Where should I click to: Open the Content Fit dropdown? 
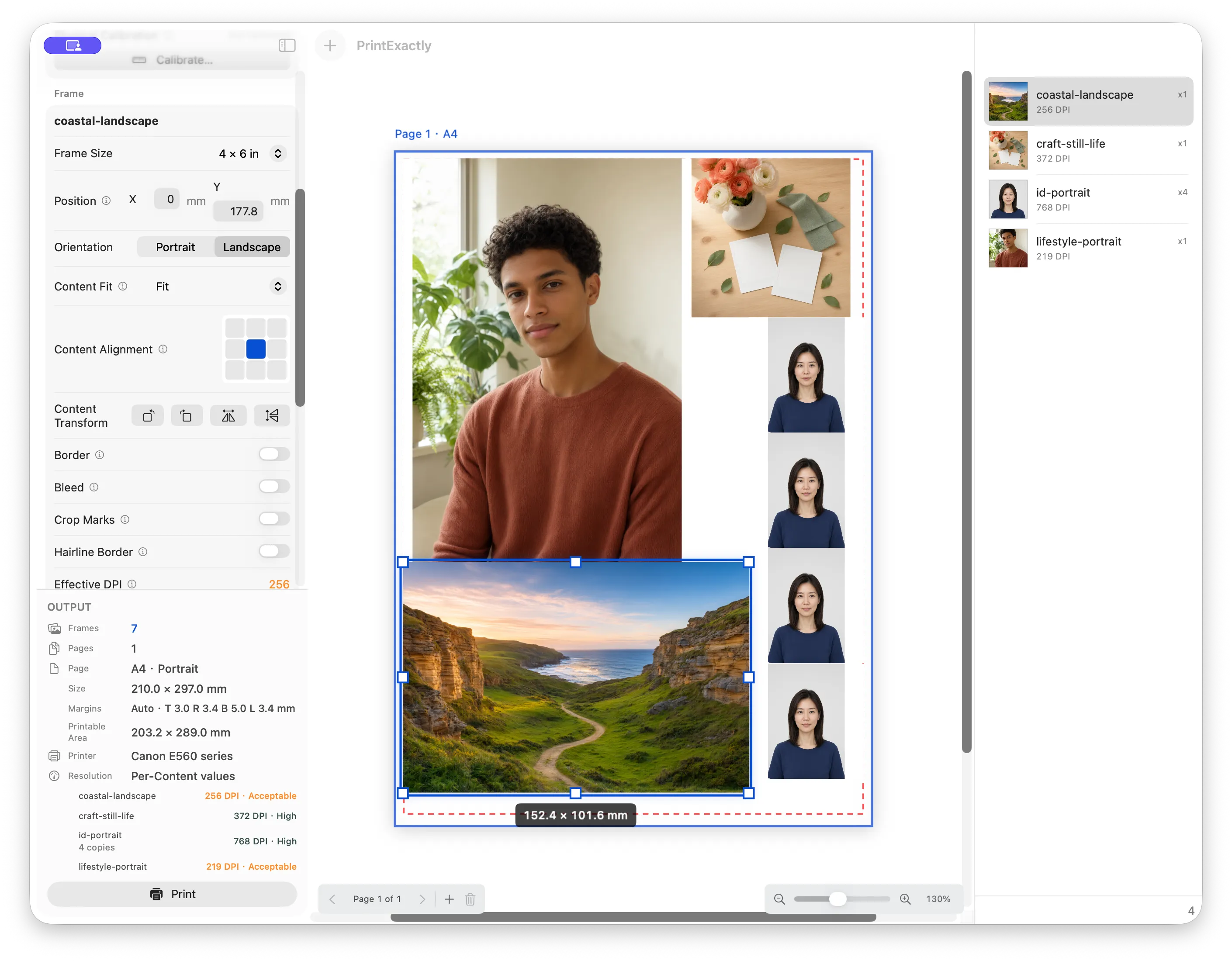tap(277, 287)
